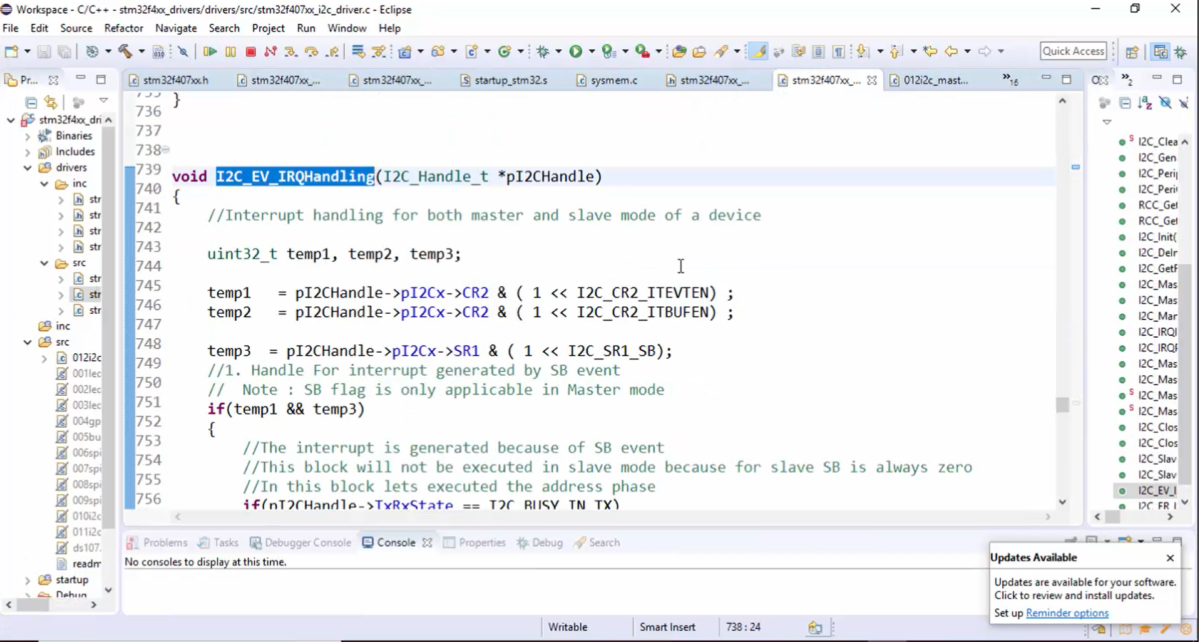Image resolution: width=1200 pixels, height=642 pixels.
Task: Open the Debug configurations dropdown arrow
Action: tap(558, 51)
